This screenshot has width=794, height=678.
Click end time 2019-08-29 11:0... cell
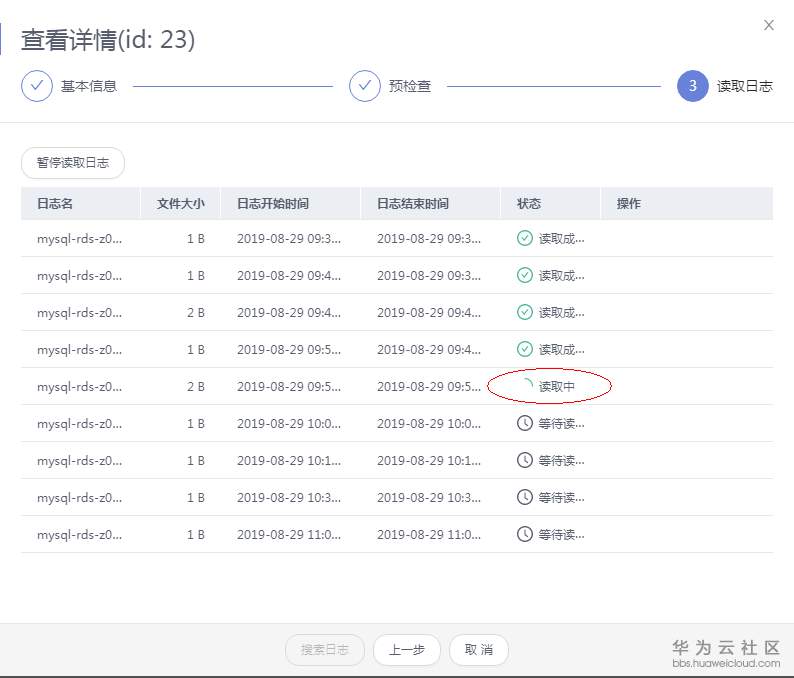[429, 535]
